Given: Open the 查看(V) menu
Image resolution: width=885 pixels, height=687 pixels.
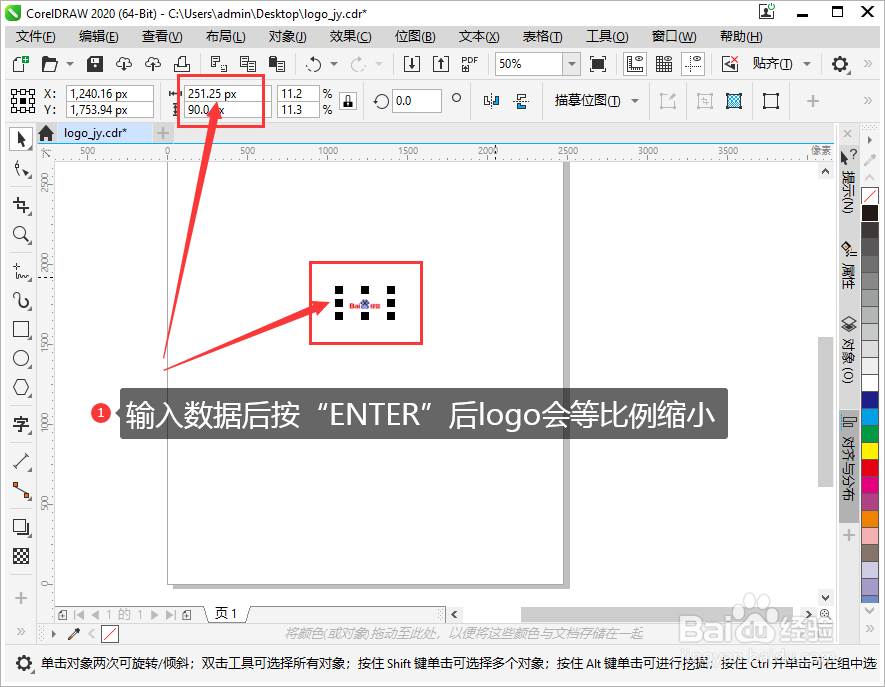Looking at the screenshot, I should 162,37.
